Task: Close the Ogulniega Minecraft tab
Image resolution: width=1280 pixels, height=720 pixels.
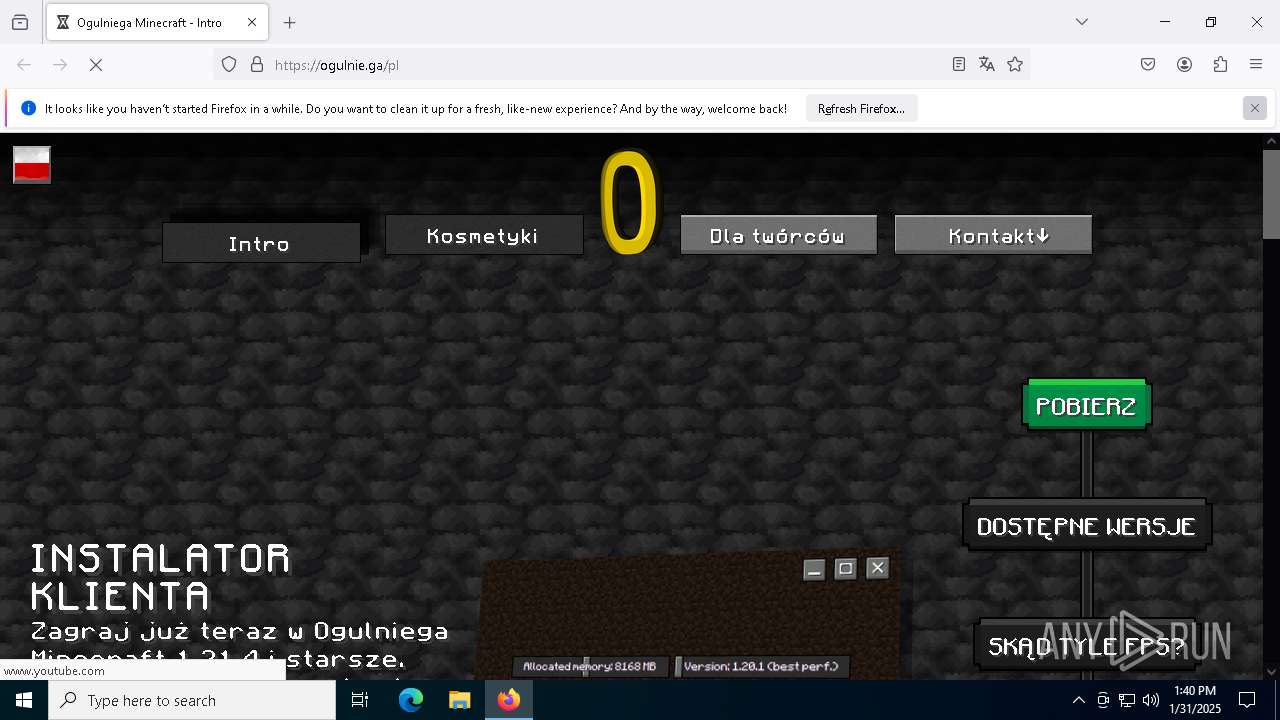Action: (x=252, y=22)
